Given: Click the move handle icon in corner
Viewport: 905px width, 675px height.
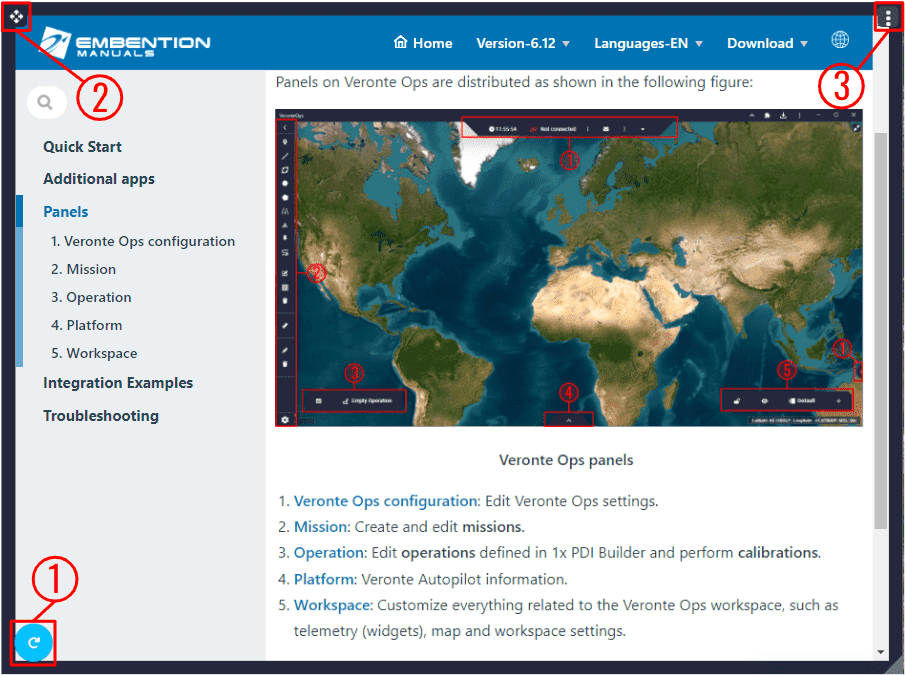Looking at the screenshot, I should click(16, 16).
